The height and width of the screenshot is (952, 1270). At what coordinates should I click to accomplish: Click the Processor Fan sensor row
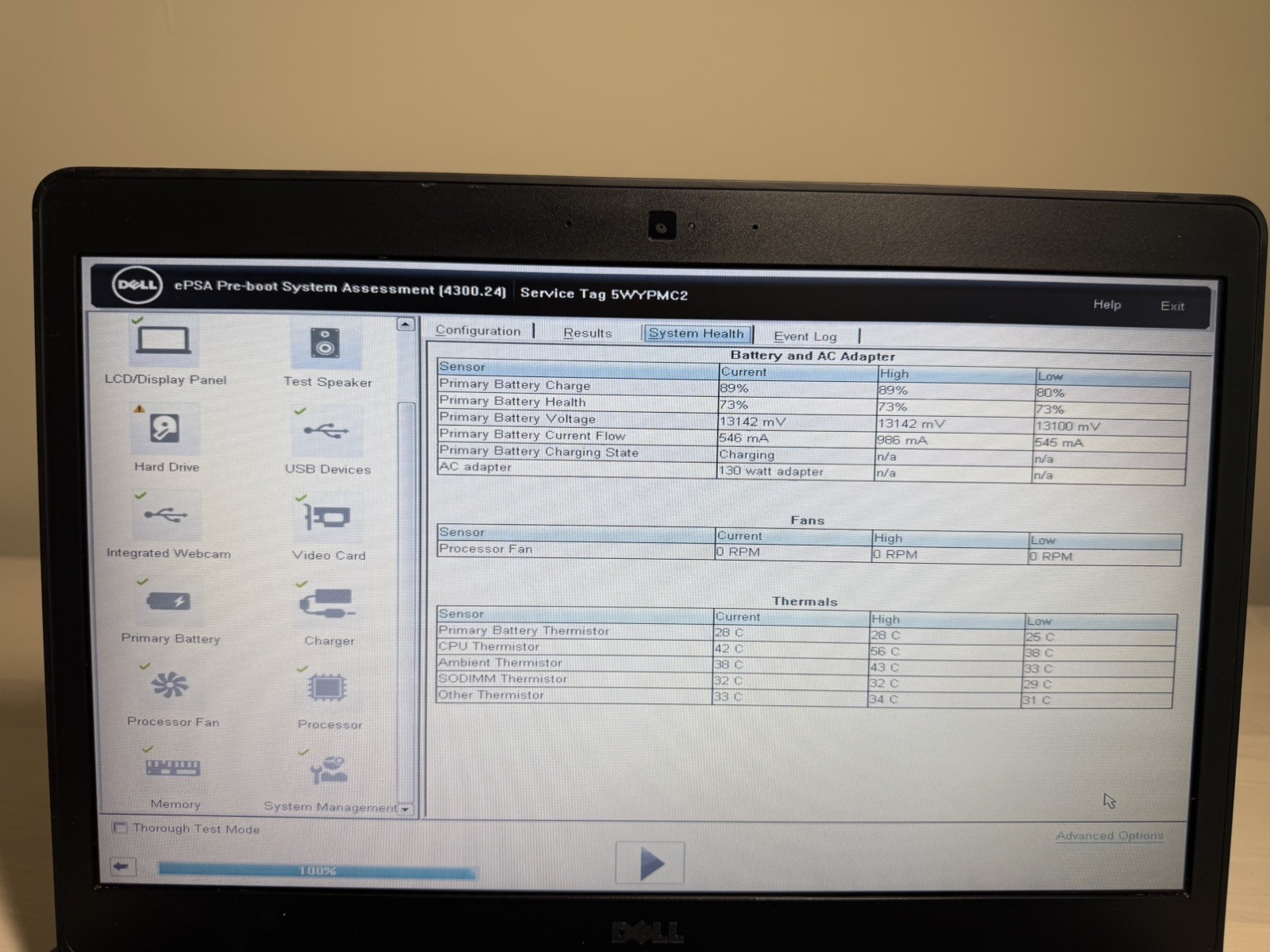(809, 552)
